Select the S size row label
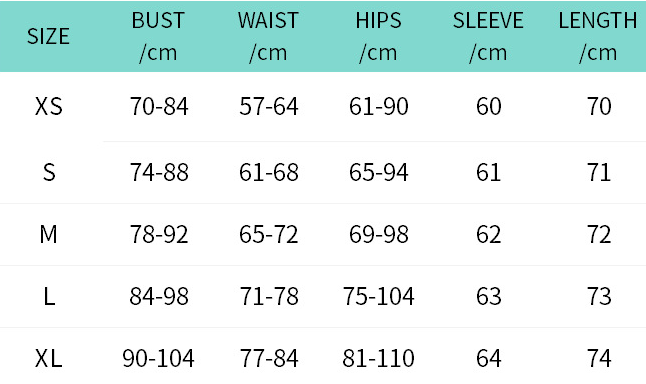The image size is (646, 384). click(49, 172)
